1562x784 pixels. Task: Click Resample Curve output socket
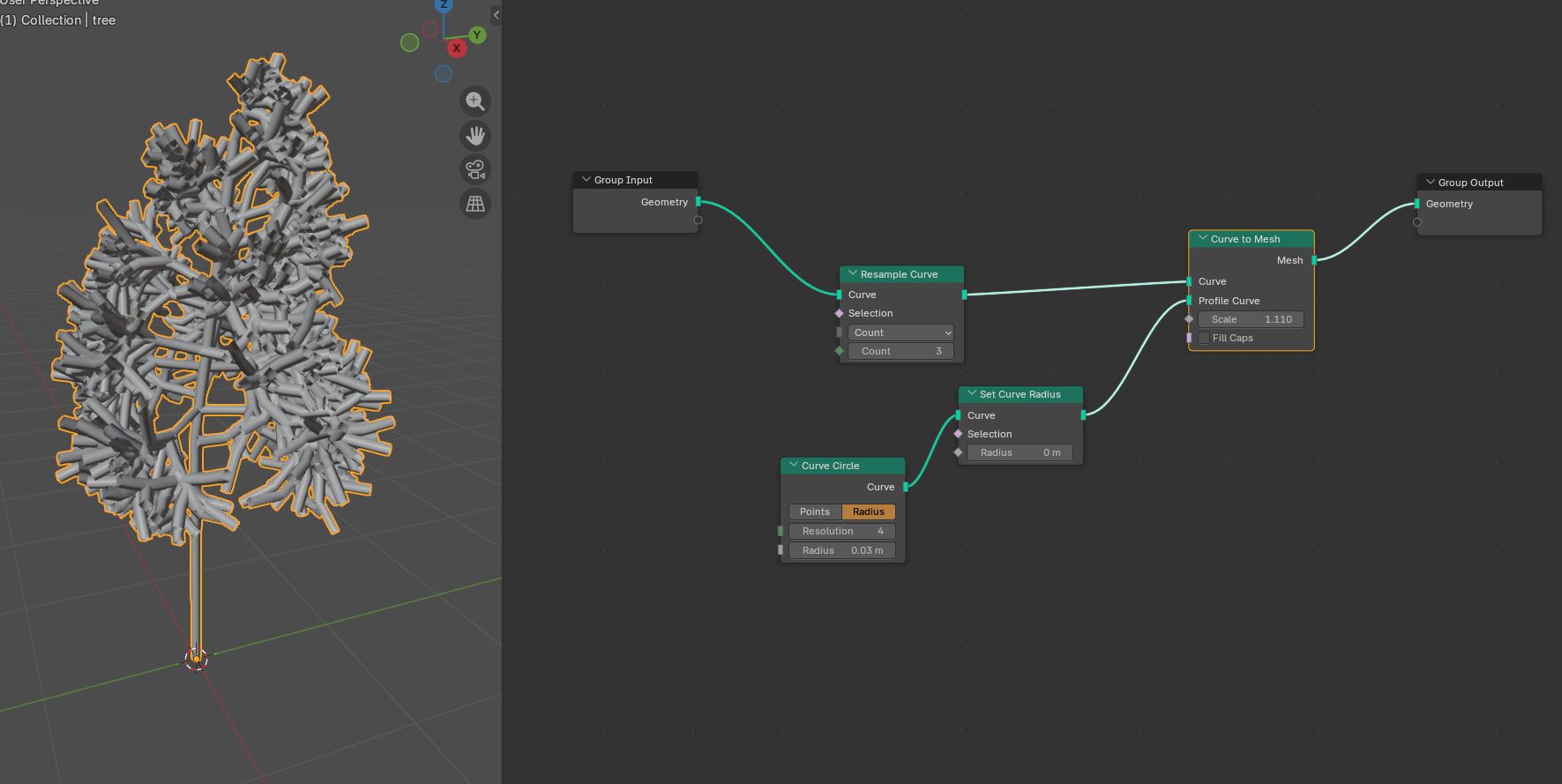pos(964,295)
